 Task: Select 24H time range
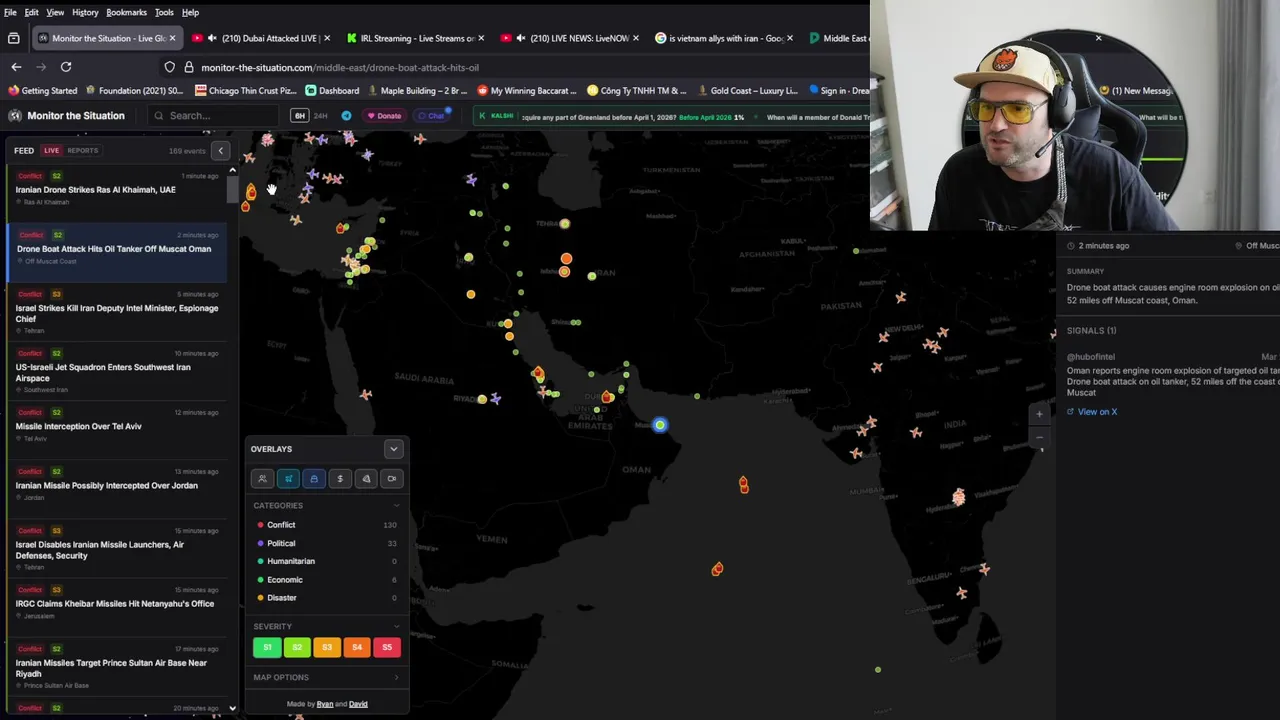pos(320,116)
